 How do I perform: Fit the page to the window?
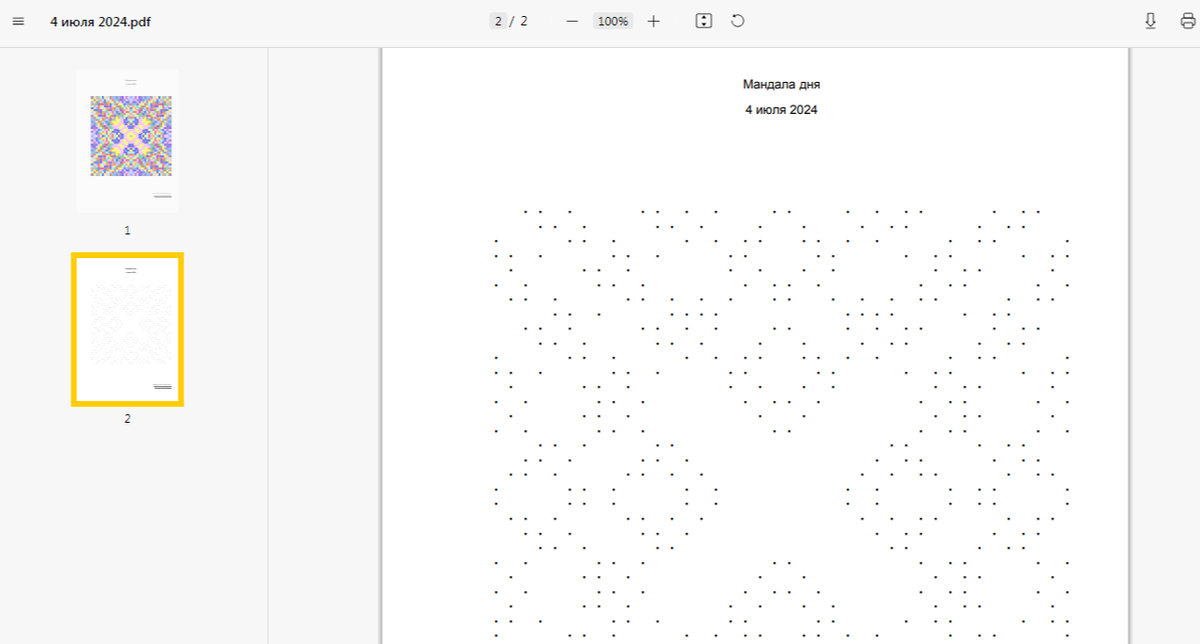coord(704,21)
